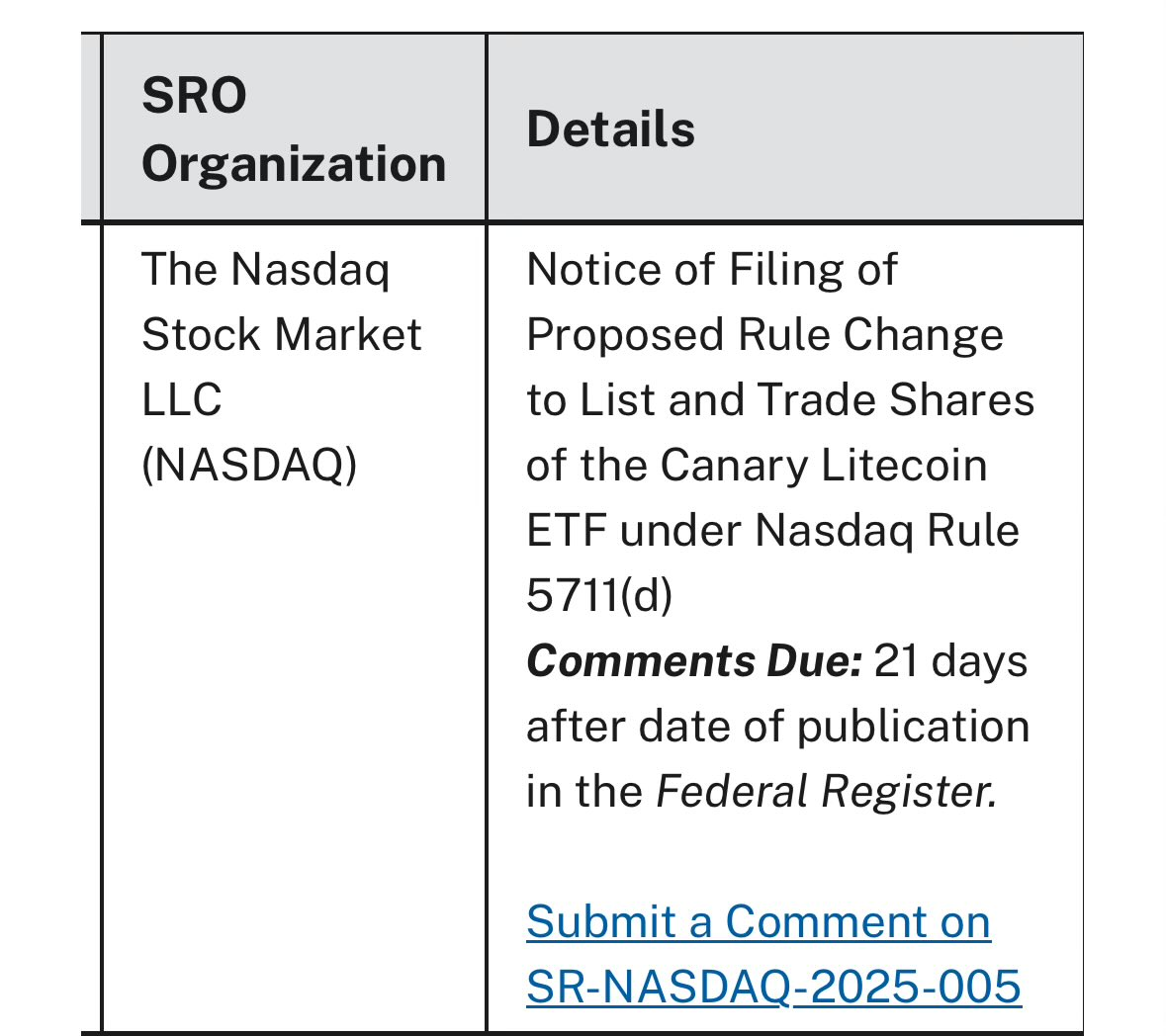Click the 5711(d) rule number text
Viewport: 1166px width, 1036px height.
[x=599, y=596]
